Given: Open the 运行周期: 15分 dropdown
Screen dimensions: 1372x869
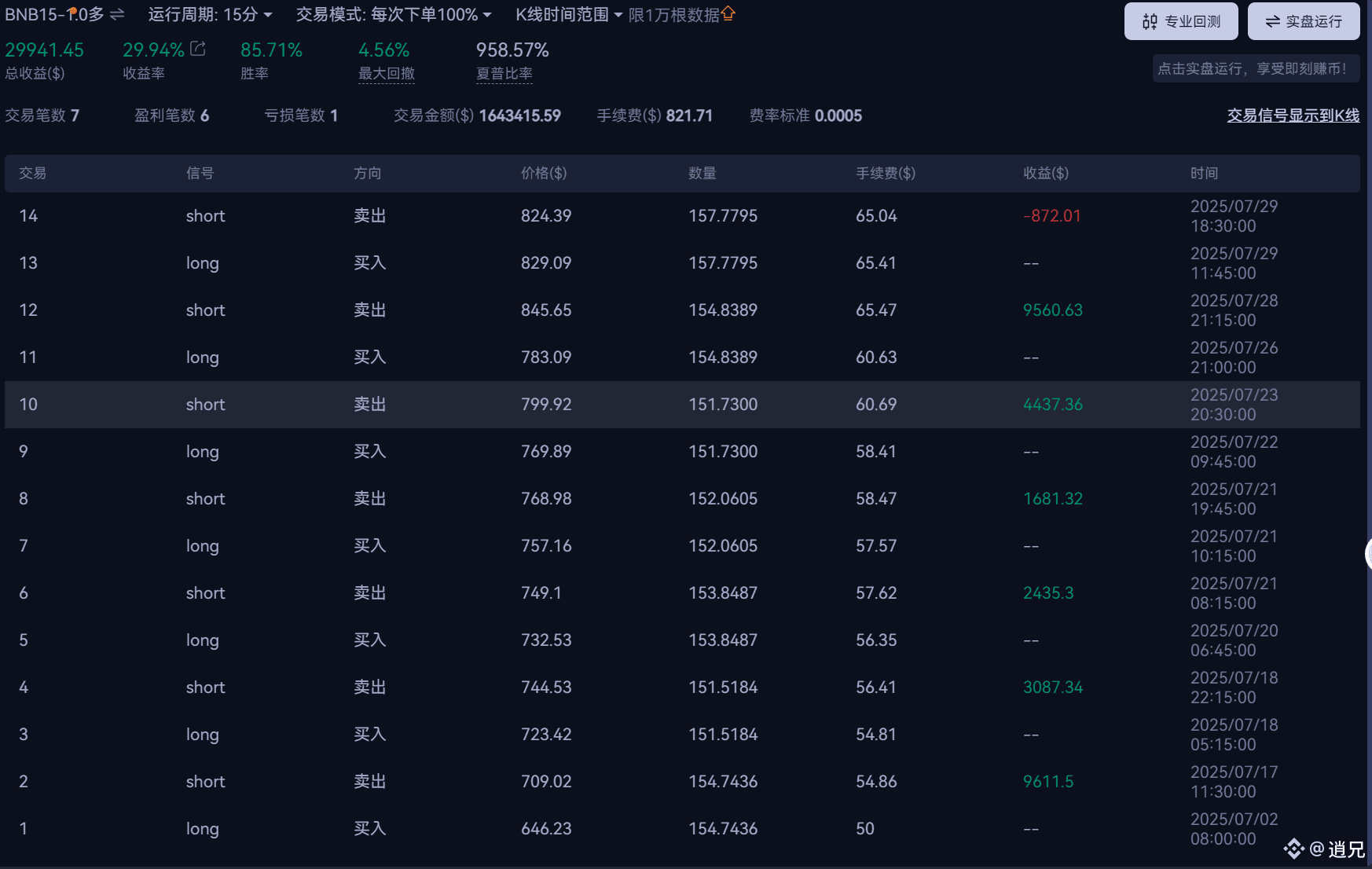Looking at the screenshot, I should coord(210,14).
